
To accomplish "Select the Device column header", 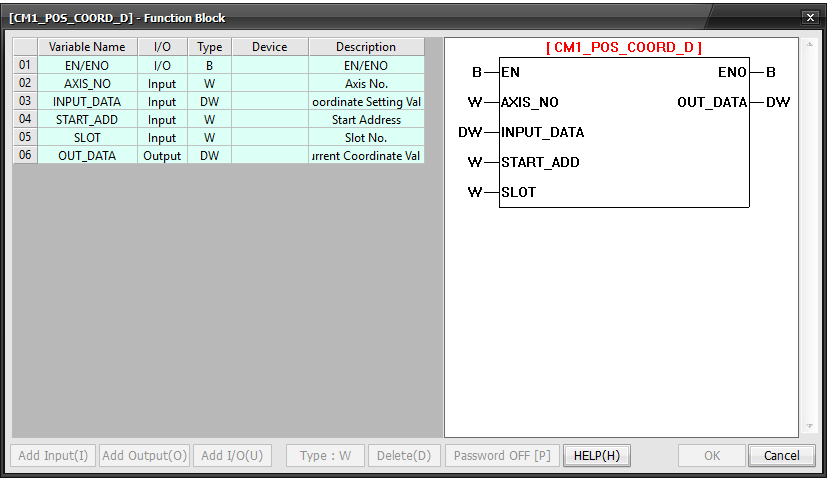I will coord(270,47).
